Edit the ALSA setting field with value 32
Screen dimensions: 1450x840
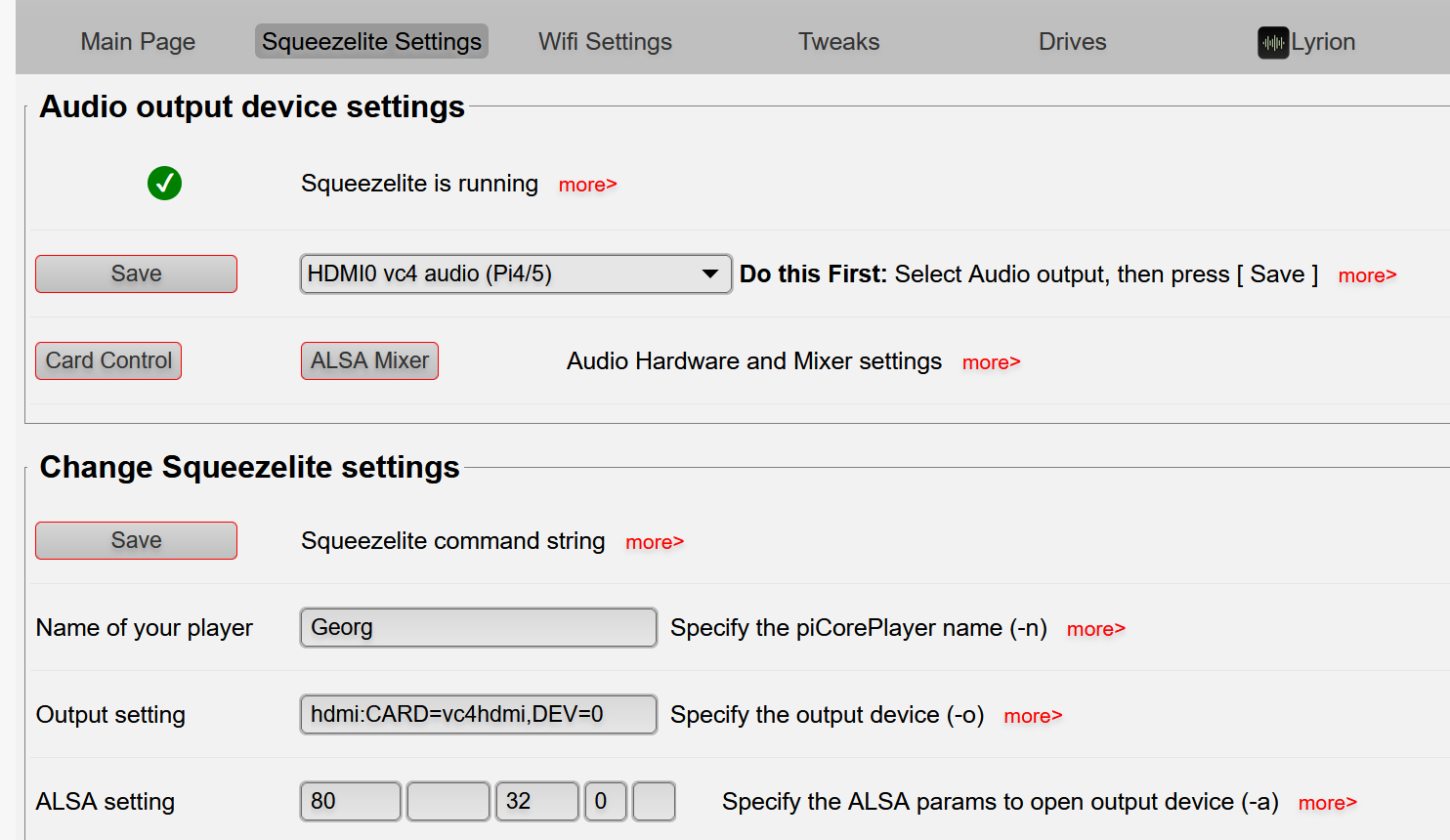[537, 801]
